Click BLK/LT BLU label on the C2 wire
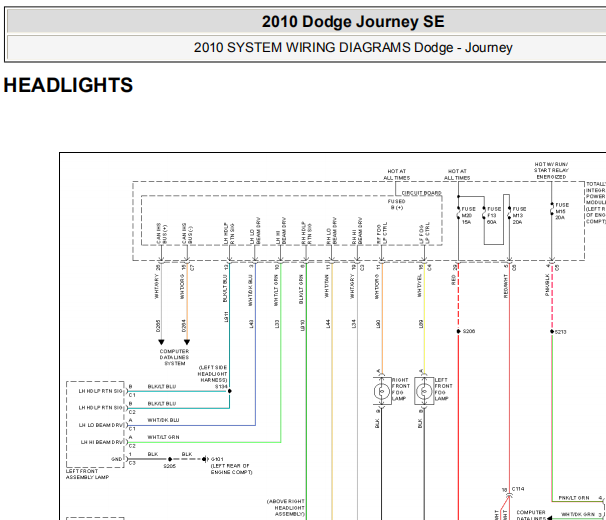The width and height of the screenshot is (606, 520). click(162, 404)
